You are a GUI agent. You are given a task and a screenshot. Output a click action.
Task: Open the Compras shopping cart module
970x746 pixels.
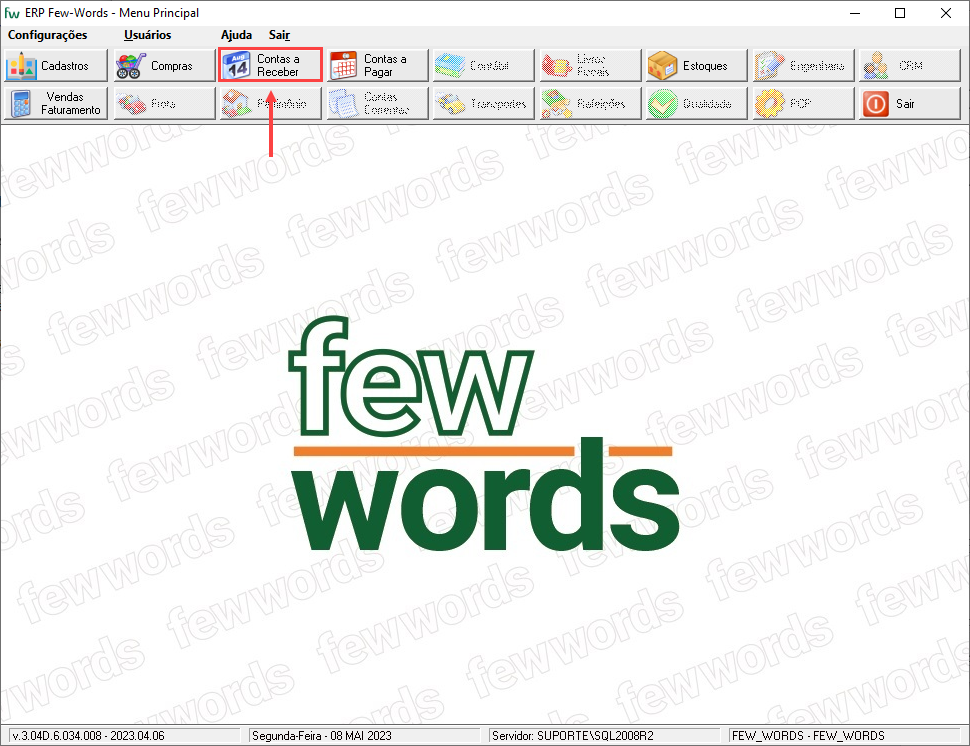point(163,66)
